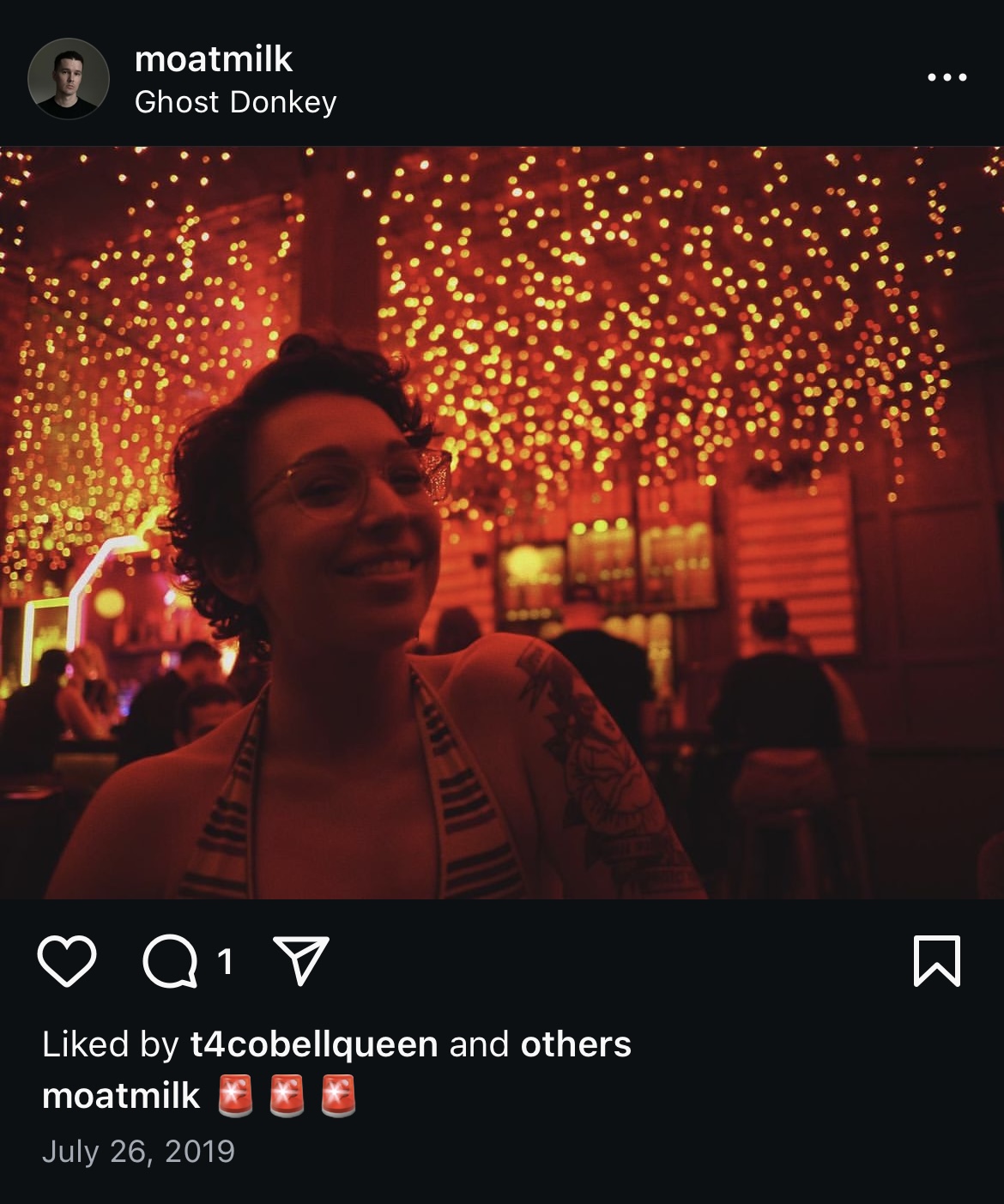Screen dimensions: 1004x1204
Task: Open the moatmilk profile picture
Action: (69, 78)
